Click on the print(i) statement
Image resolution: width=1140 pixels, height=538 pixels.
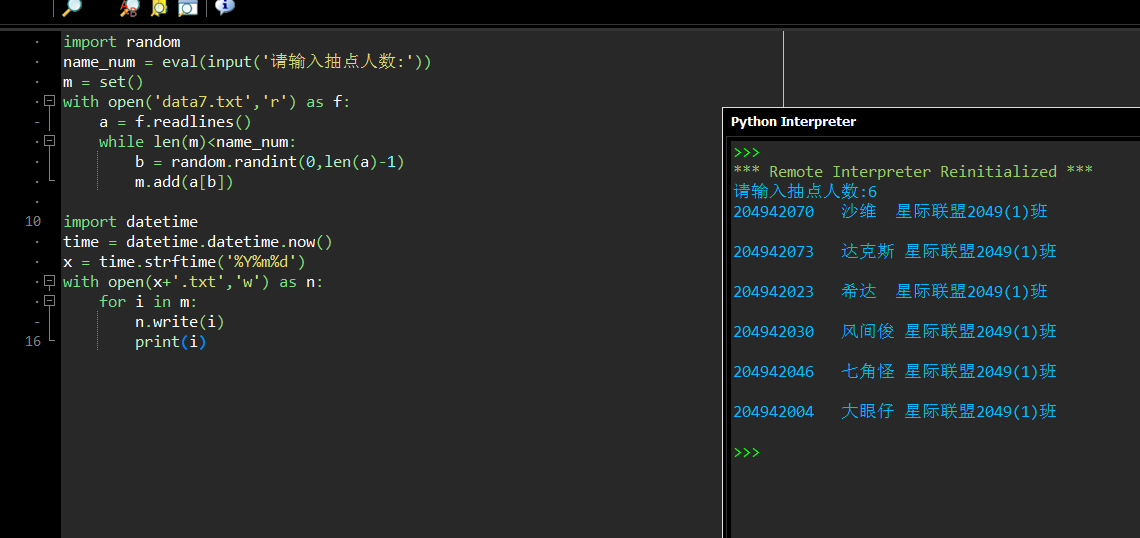[x=170, y=341]
